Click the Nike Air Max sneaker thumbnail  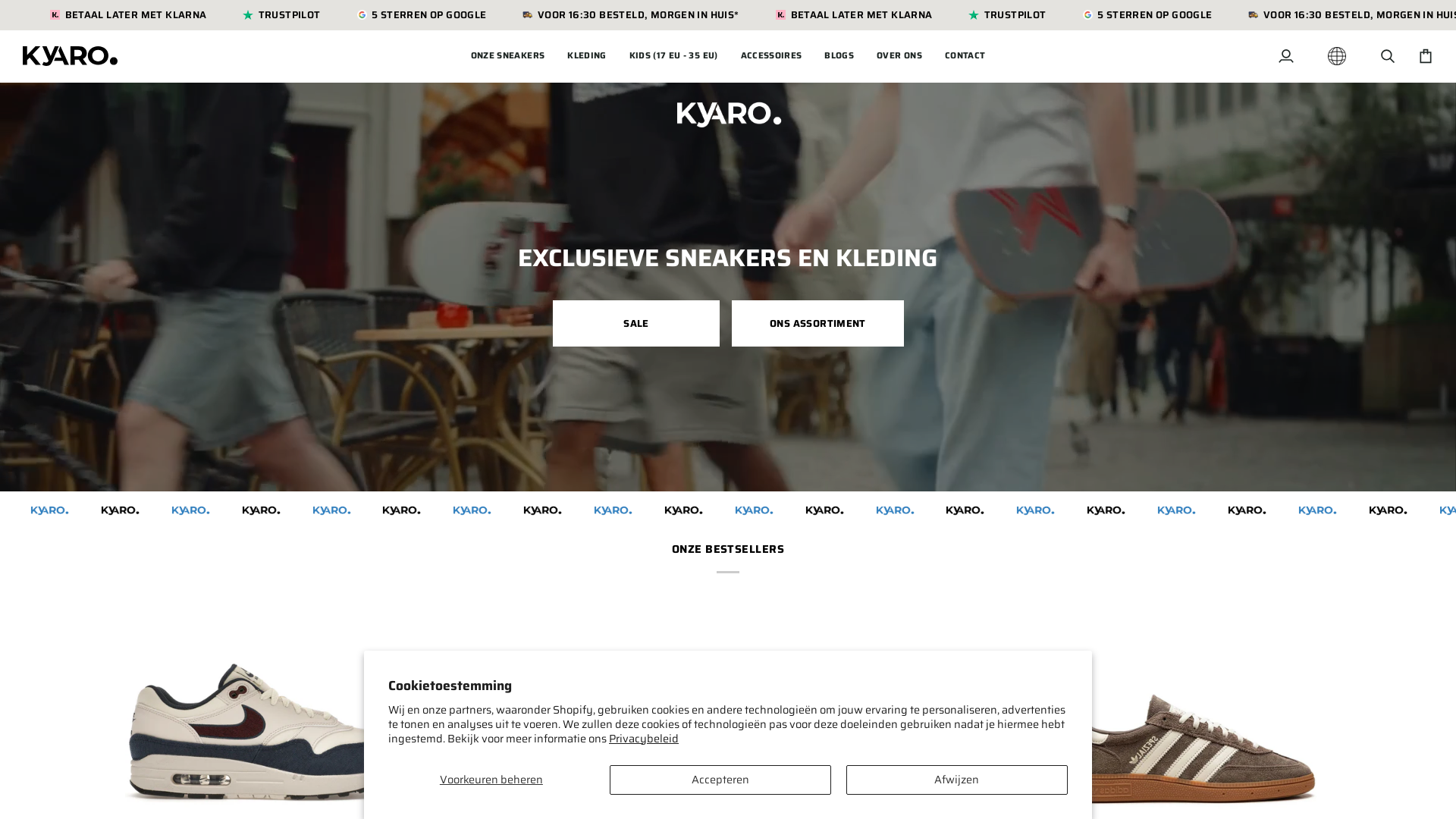(244, 732)
